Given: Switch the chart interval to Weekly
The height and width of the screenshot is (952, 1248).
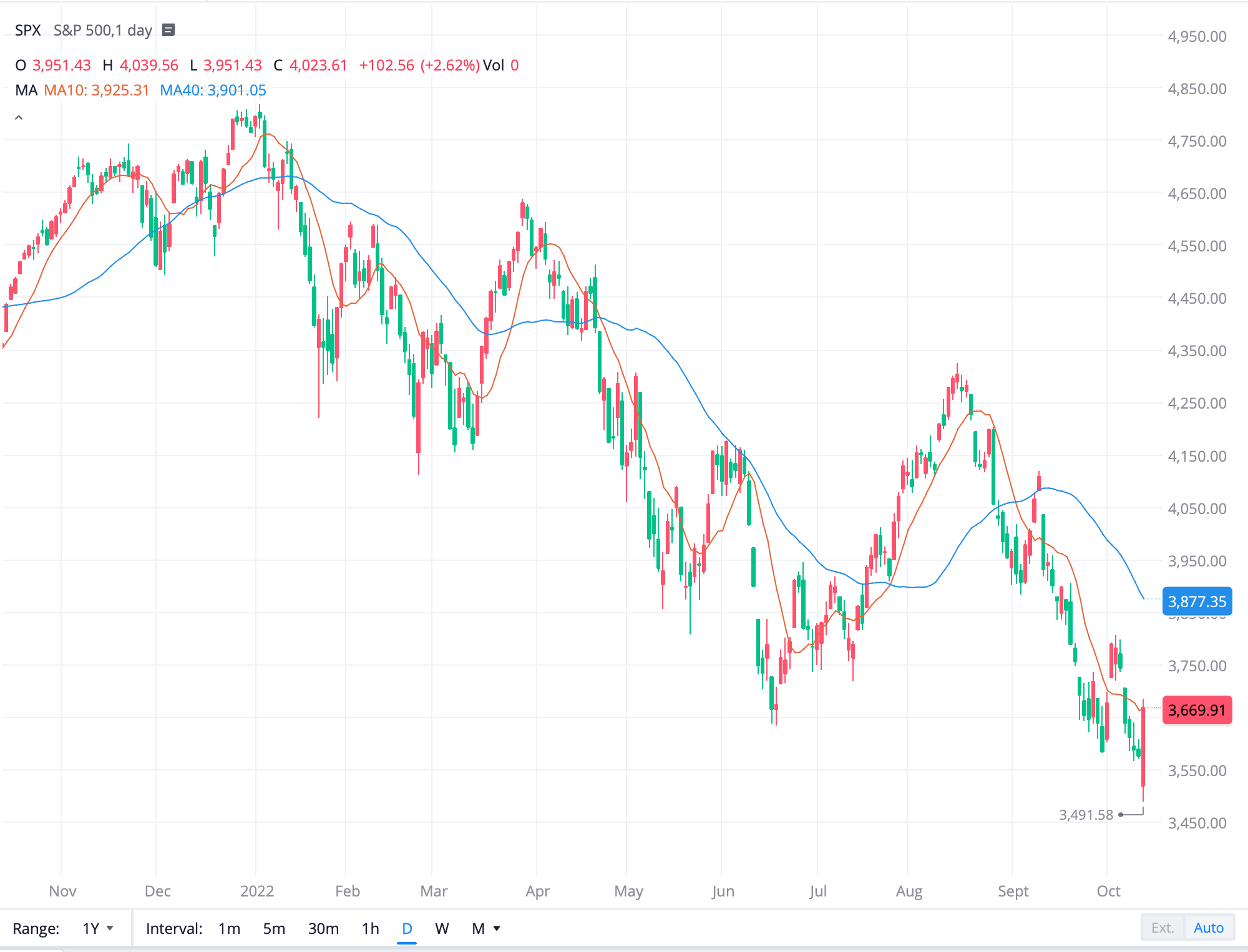Looking at the screenshot, I should coord(442,928).
